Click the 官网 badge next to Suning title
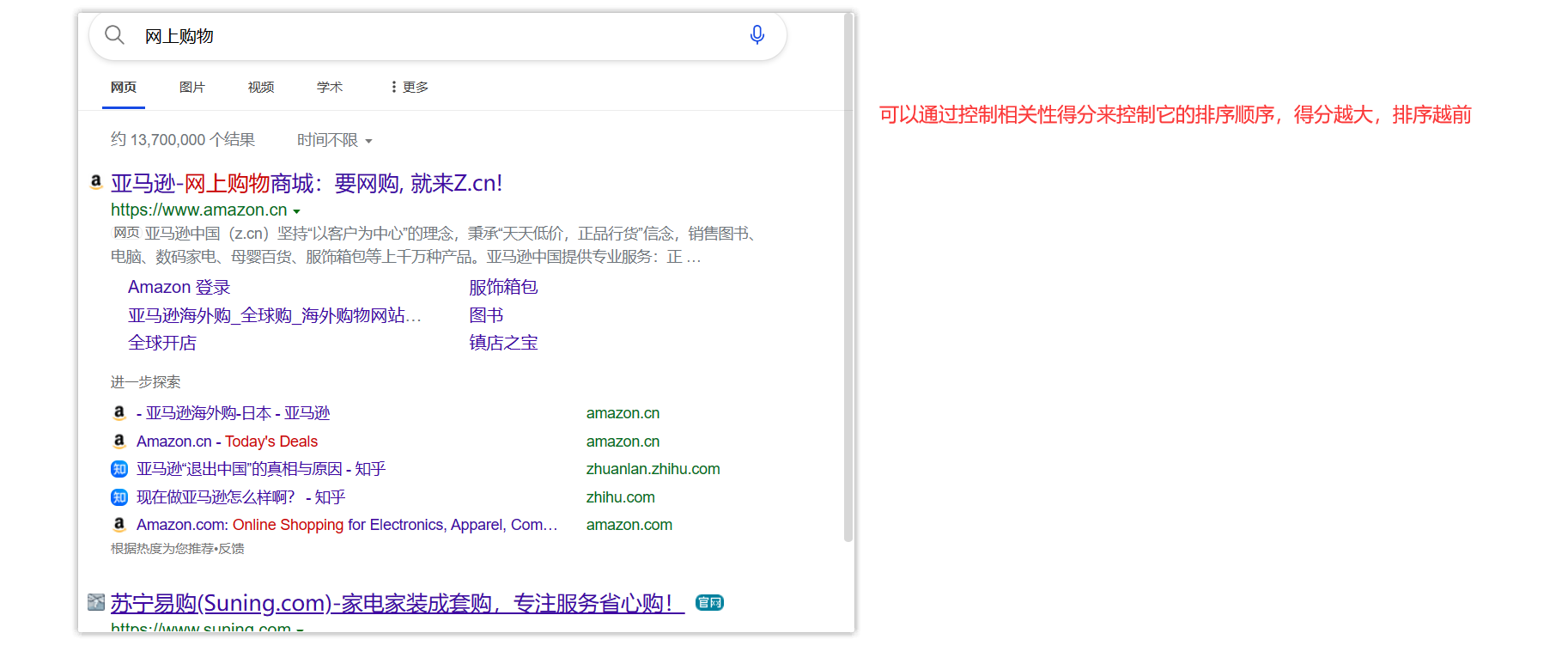 pyautogui.click(x=709, y=603)
